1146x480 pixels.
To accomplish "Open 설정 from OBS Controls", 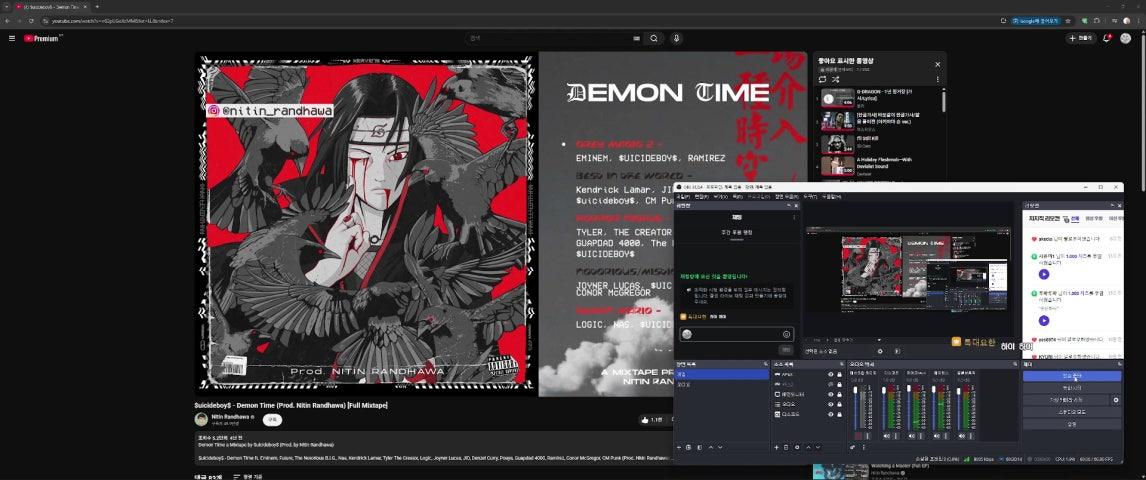I will 1072,424.
